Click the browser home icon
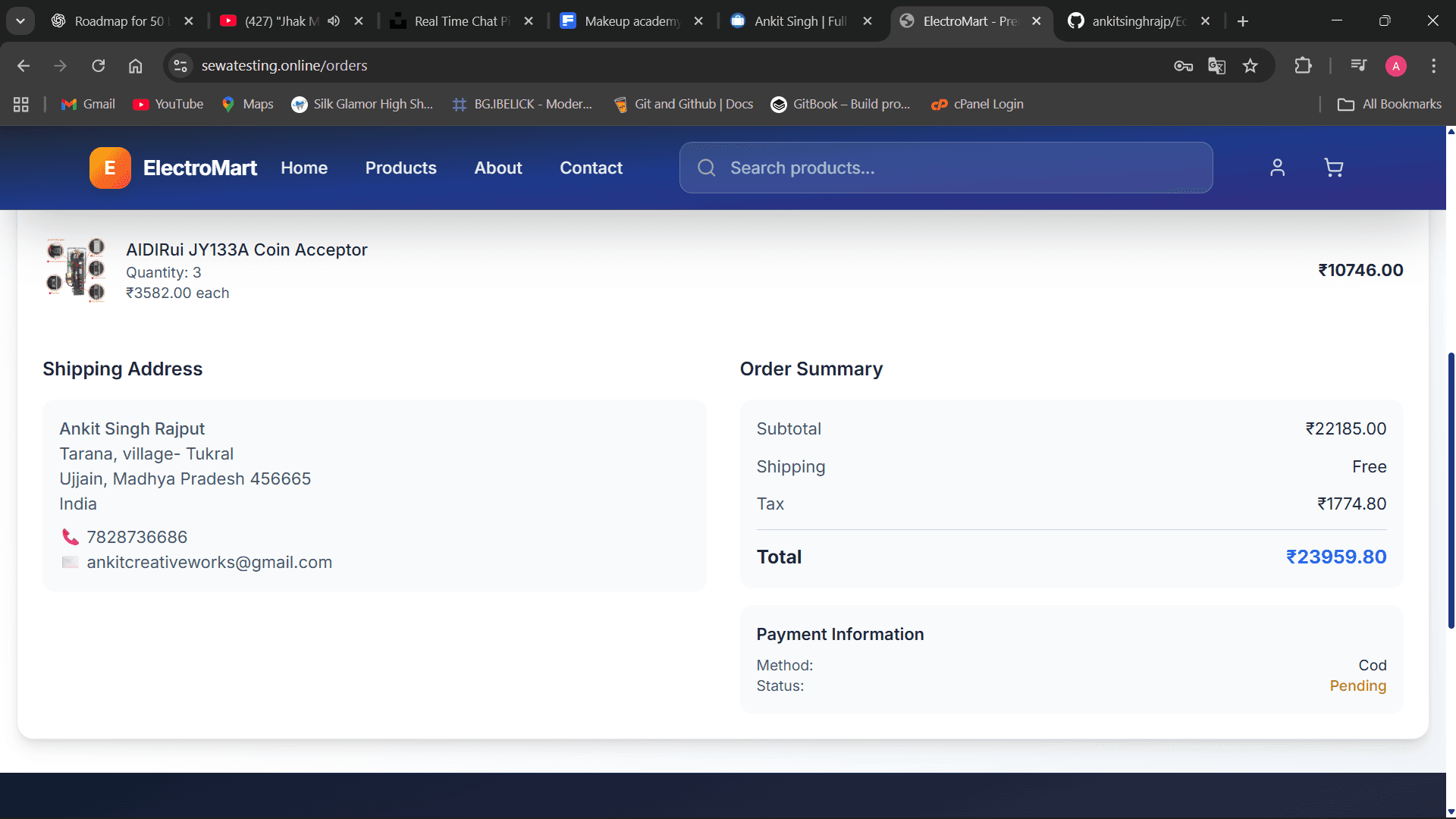 point(135,66)
